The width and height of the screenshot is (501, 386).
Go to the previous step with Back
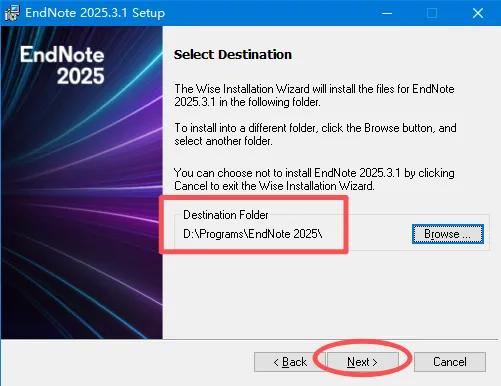(290, 362)
